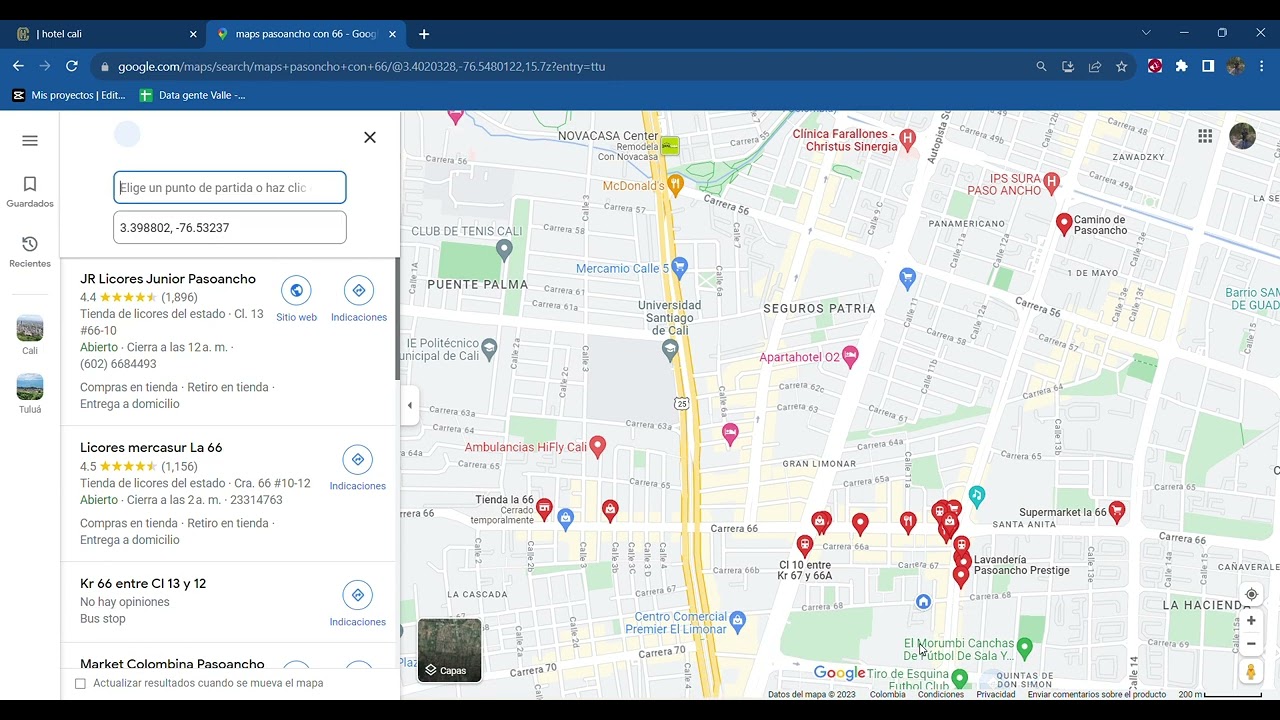
Task: Select the Street View pegman
Action: click(1251, 672)
